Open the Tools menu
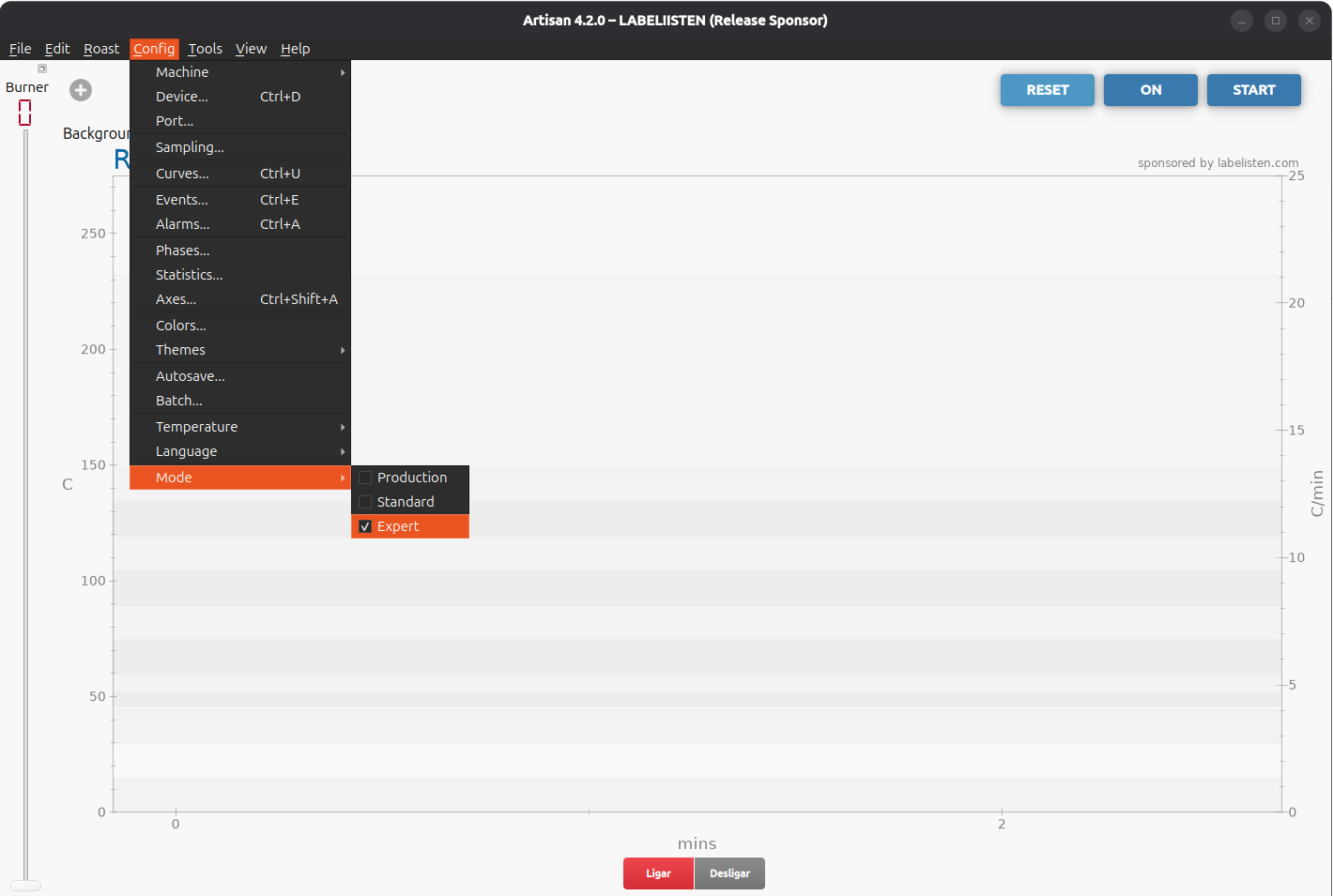Viewport: 1333px width, 896px height. point(206,49)
